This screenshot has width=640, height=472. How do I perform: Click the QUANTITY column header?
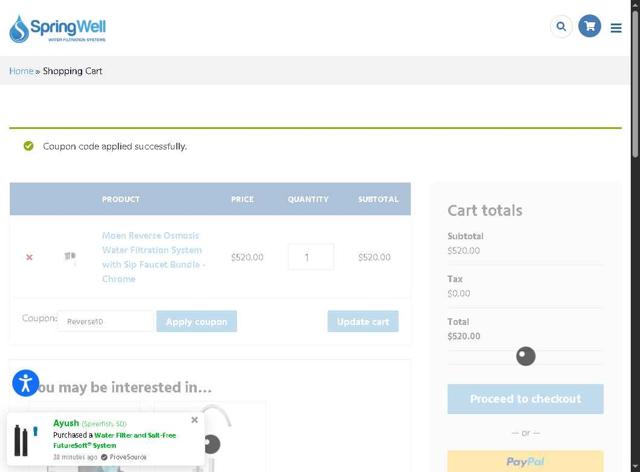coord(308,199)
